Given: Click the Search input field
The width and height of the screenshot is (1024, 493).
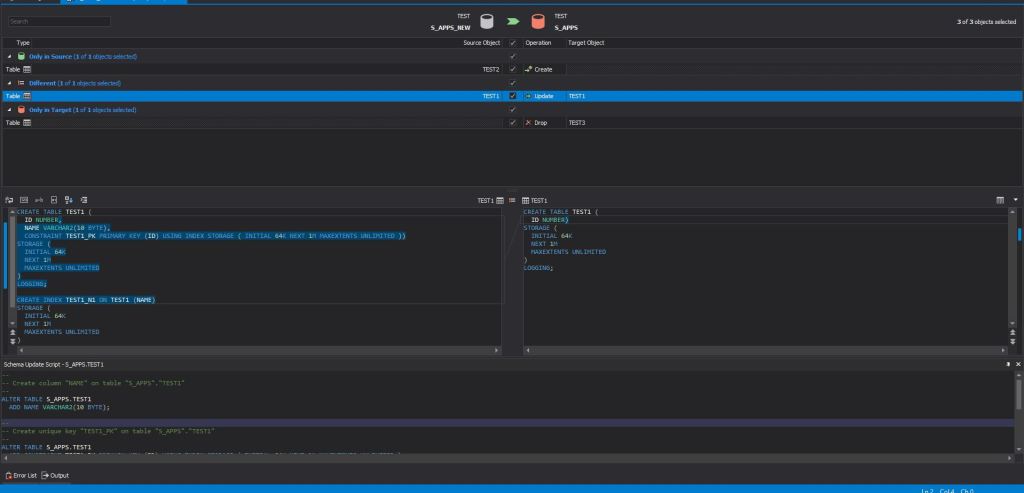Looking at the screenshot, I should 59,21.
